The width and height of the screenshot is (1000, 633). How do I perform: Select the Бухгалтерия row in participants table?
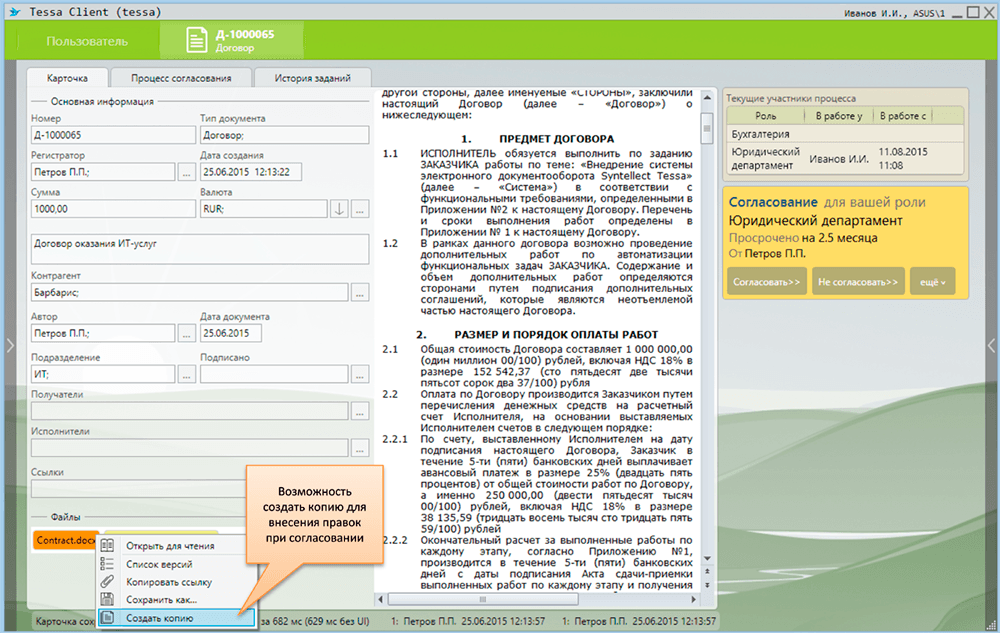pyautogui.click(x=845, y=134)
